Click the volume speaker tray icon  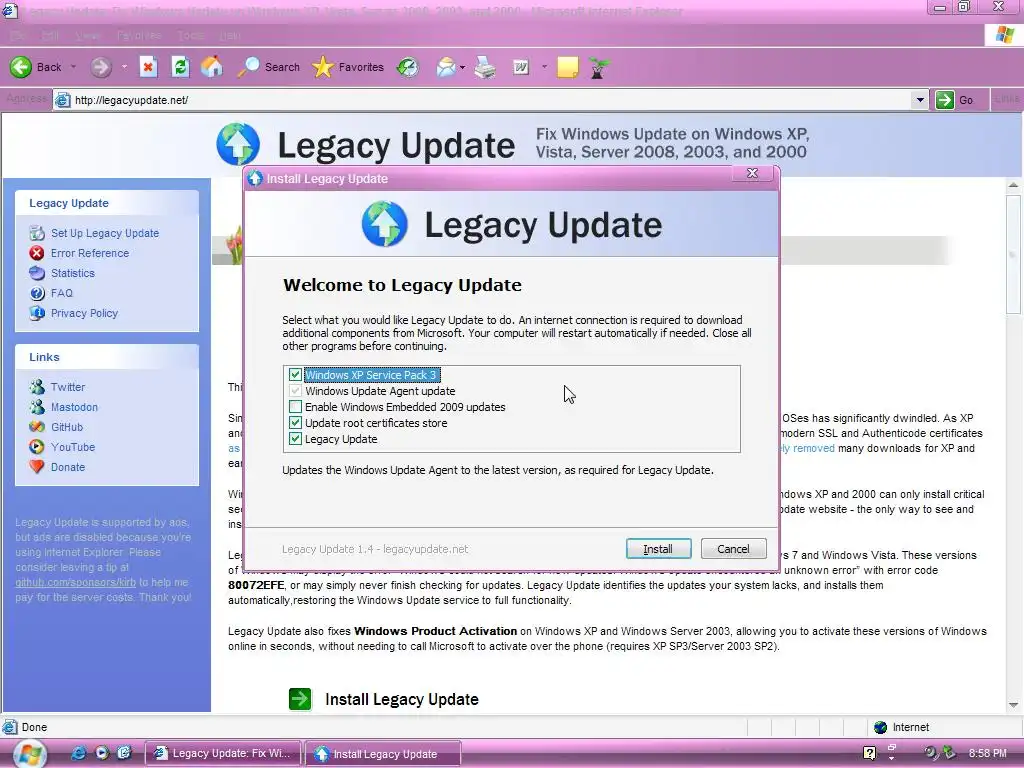[930, 753]
